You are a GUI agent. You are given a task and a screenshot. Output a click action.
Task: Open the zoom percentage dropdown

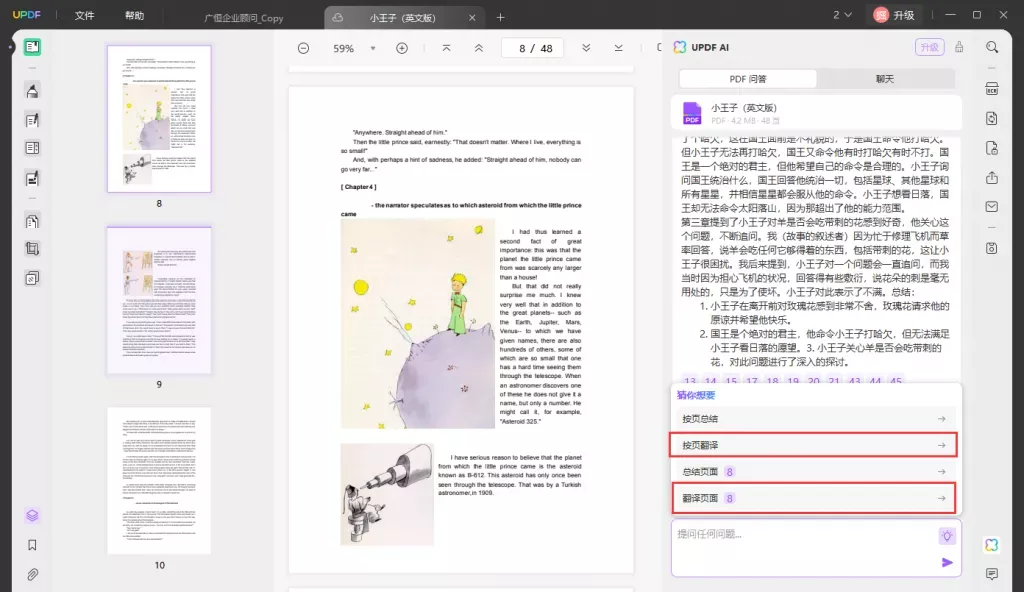click(373, 48)
